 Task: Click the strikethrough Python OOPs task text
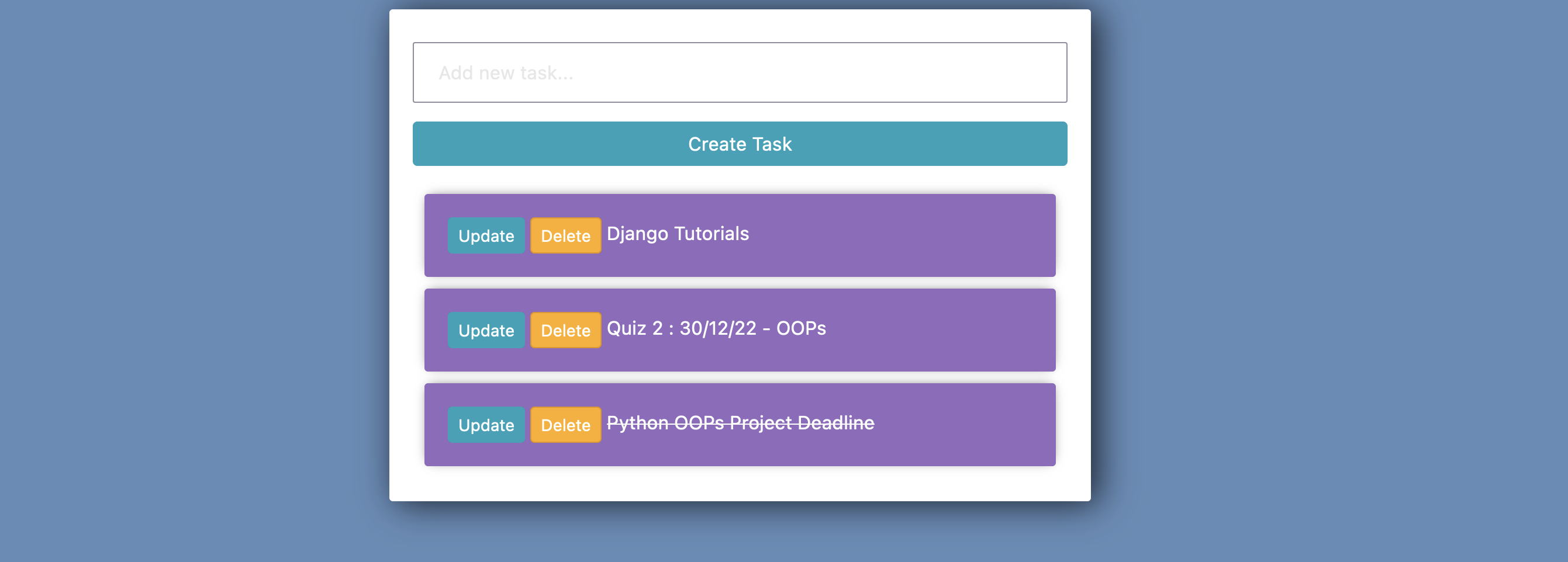(741, 422)
